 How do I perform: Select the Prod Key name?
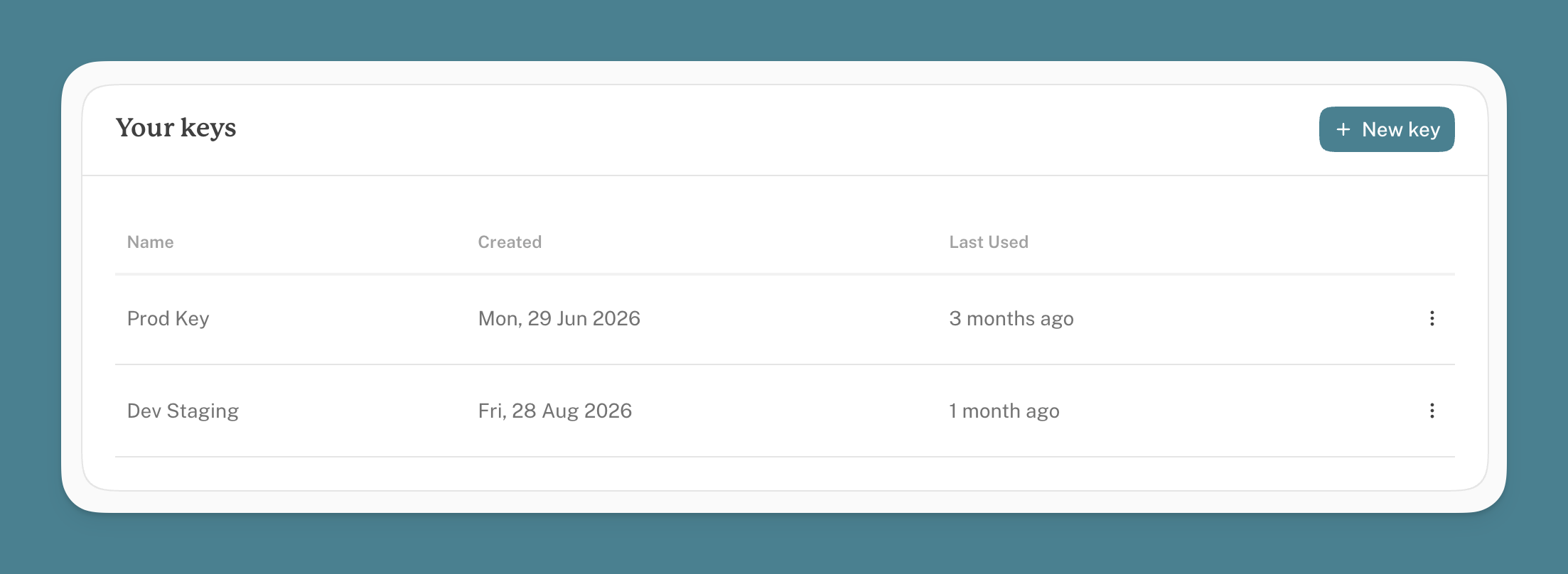[x=168, y=318]
